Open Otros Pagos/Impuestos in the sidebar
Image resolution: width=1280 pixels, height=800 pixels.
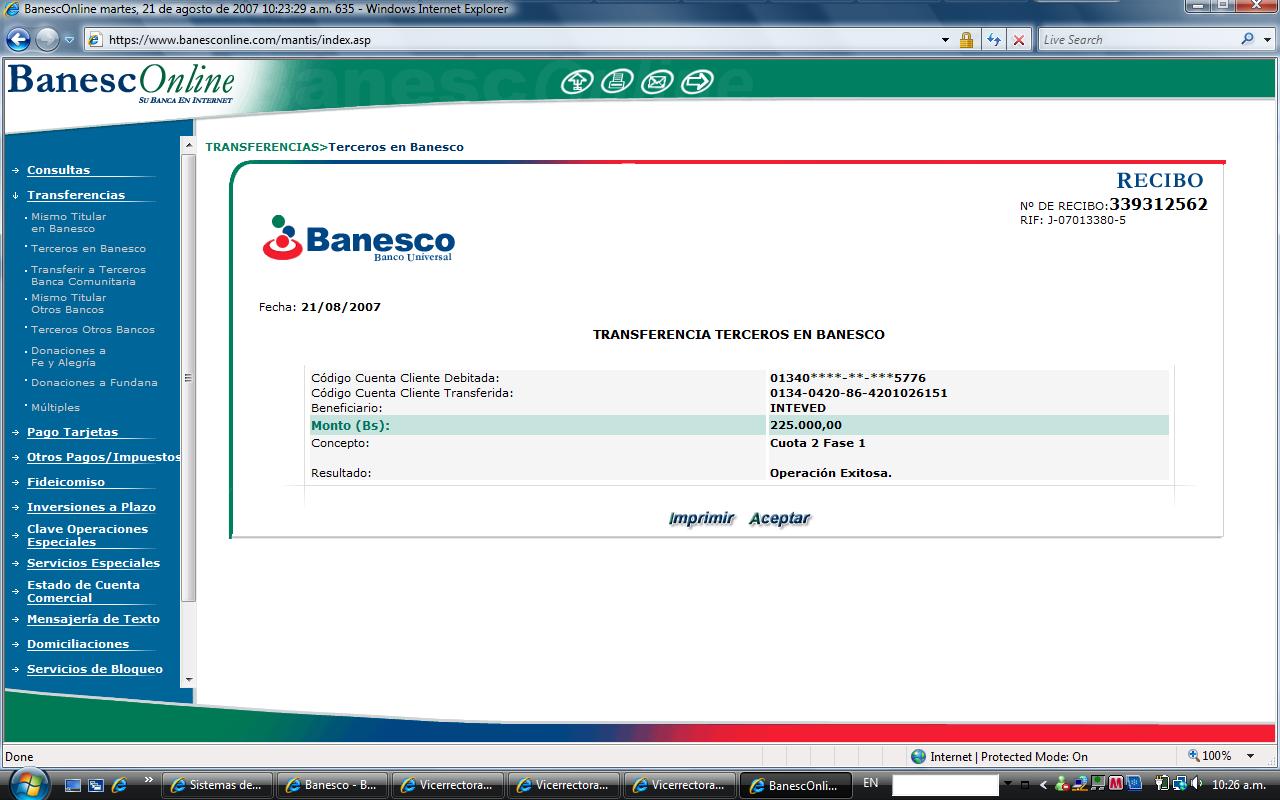coord(104,457)
